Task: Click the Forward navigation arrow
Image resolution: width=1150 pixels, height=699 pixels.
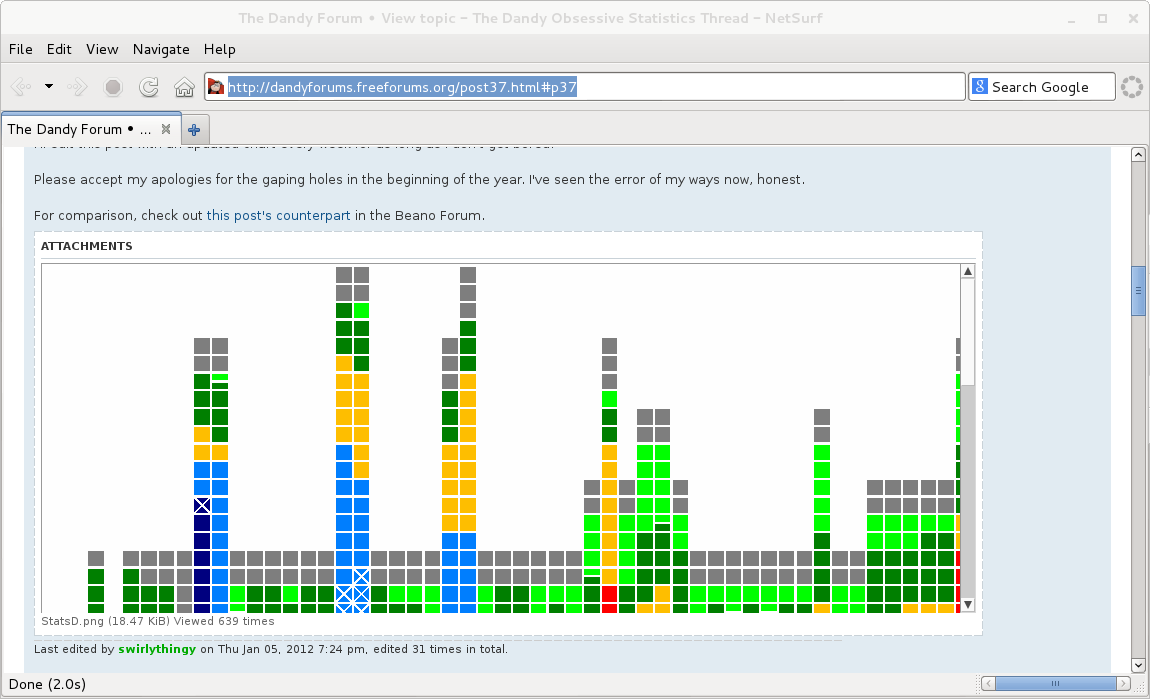Action: point(77,87)
